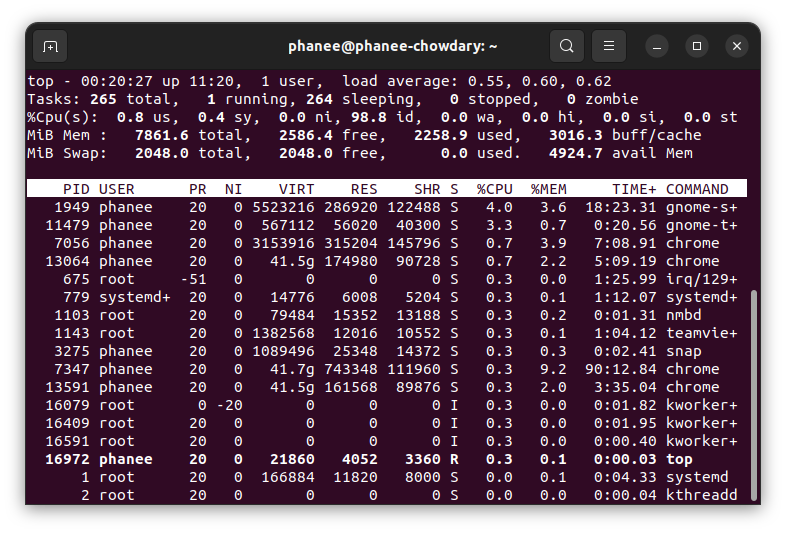Screen dimensions: 786x533
Task: Click the PID column header
Action: (76, 189)
